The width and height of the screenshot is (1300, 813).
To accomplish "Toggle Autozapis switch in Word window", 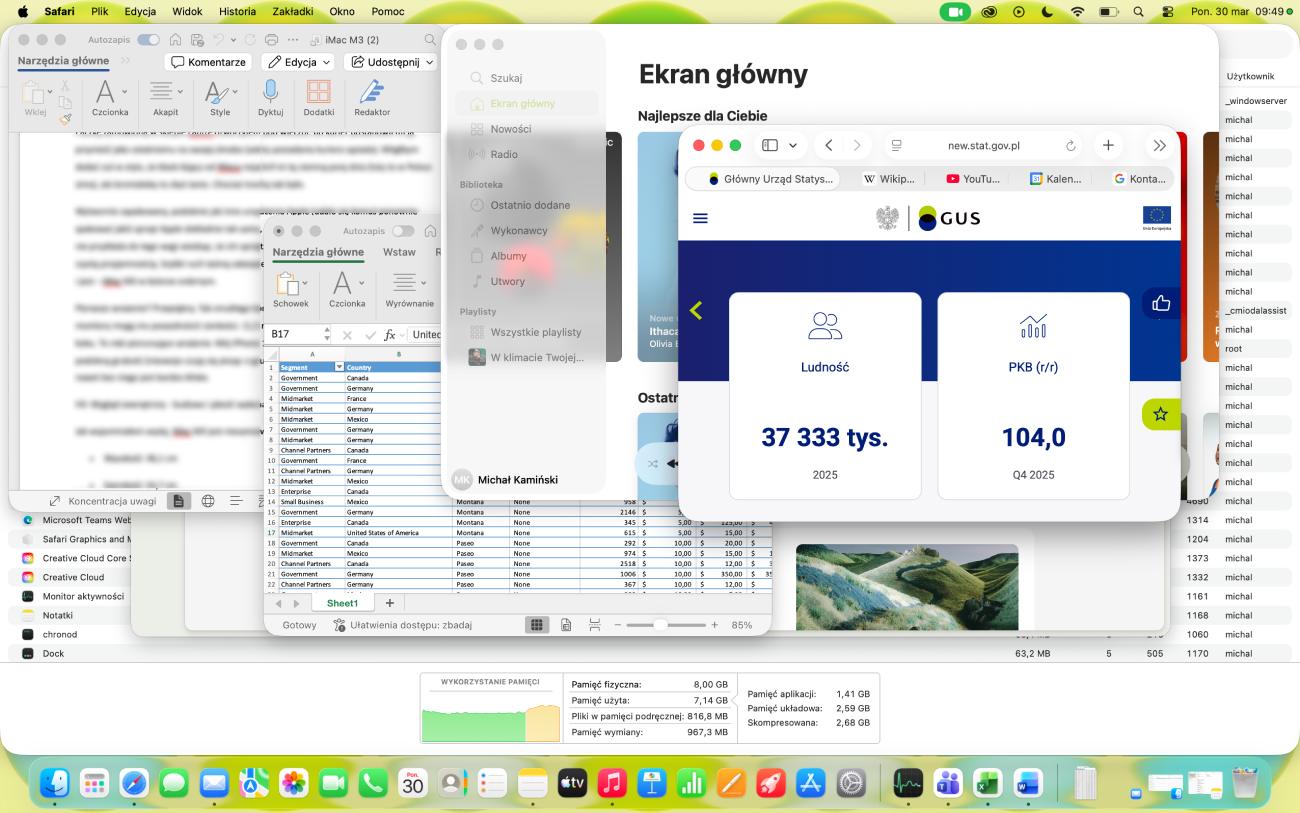I will [x=148, y=39].
